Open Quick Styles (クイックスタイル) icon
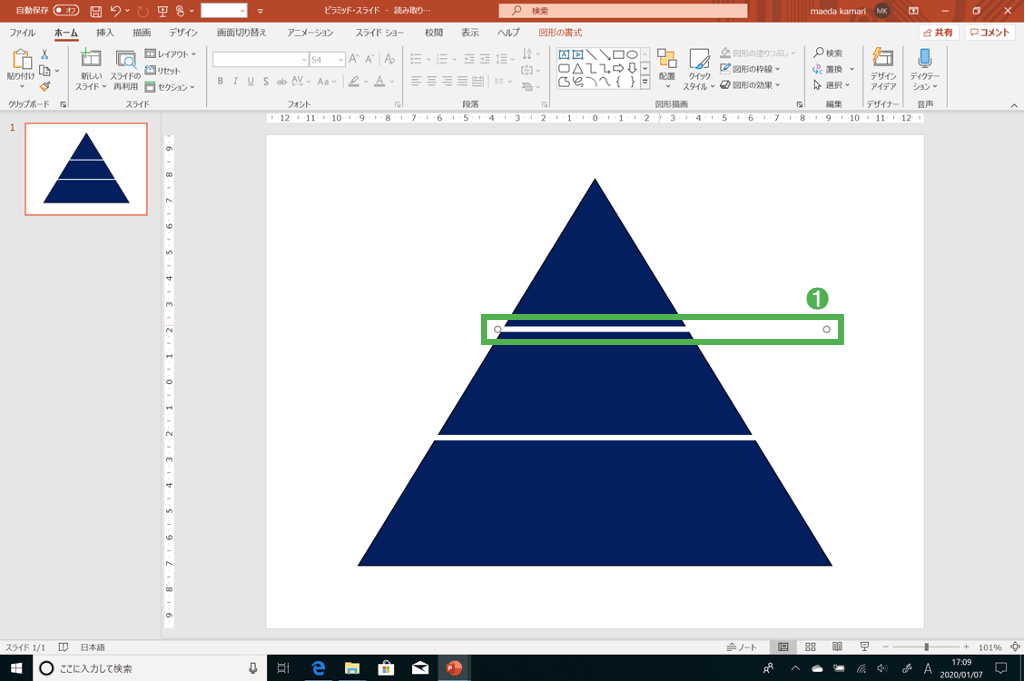Image resolution: width=1025 pixels, height=681 pixels. [x=699, y=59]
